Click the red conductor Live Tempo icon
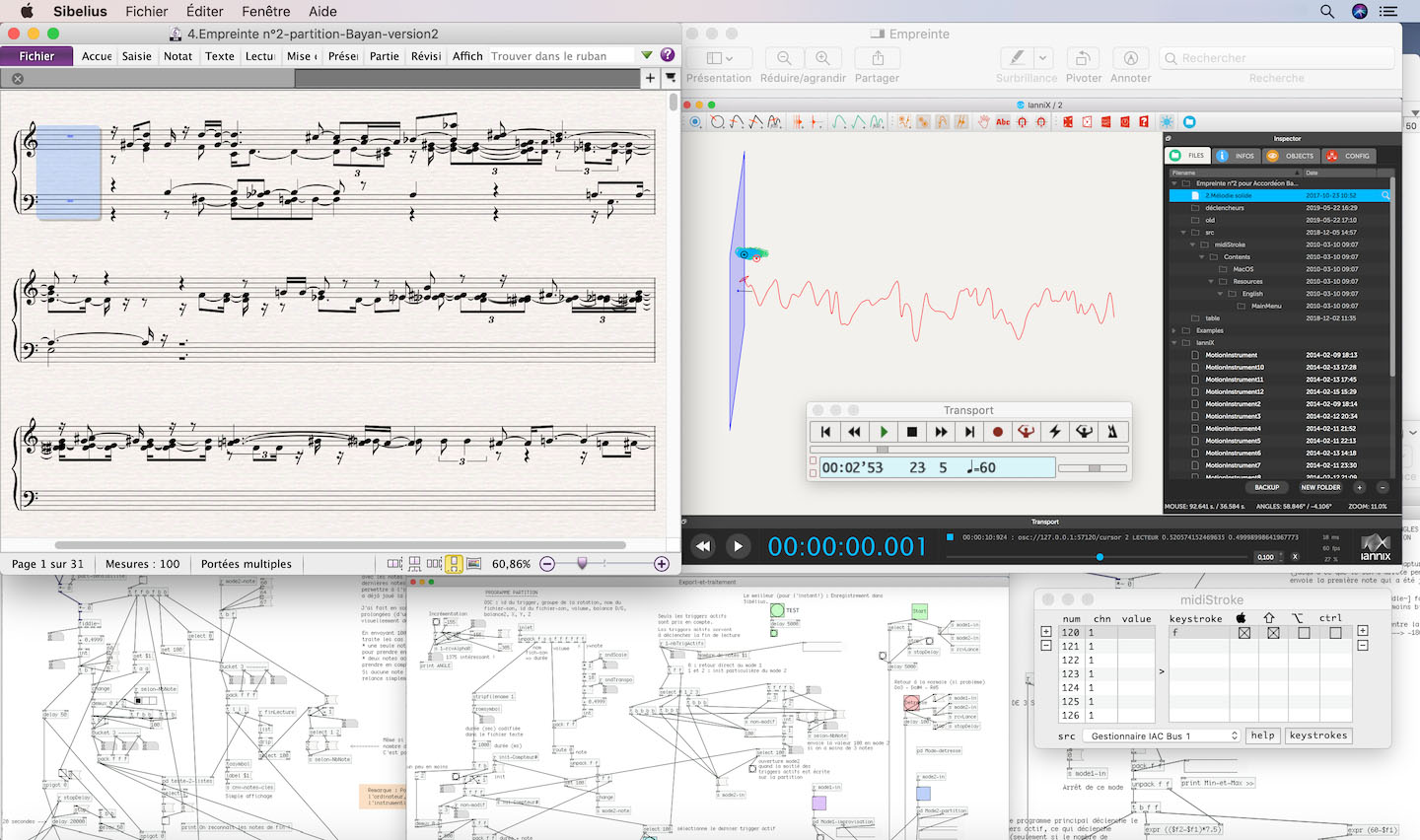The height and width of the screenshot is (840, 1420). click(x=1027, y=432)
